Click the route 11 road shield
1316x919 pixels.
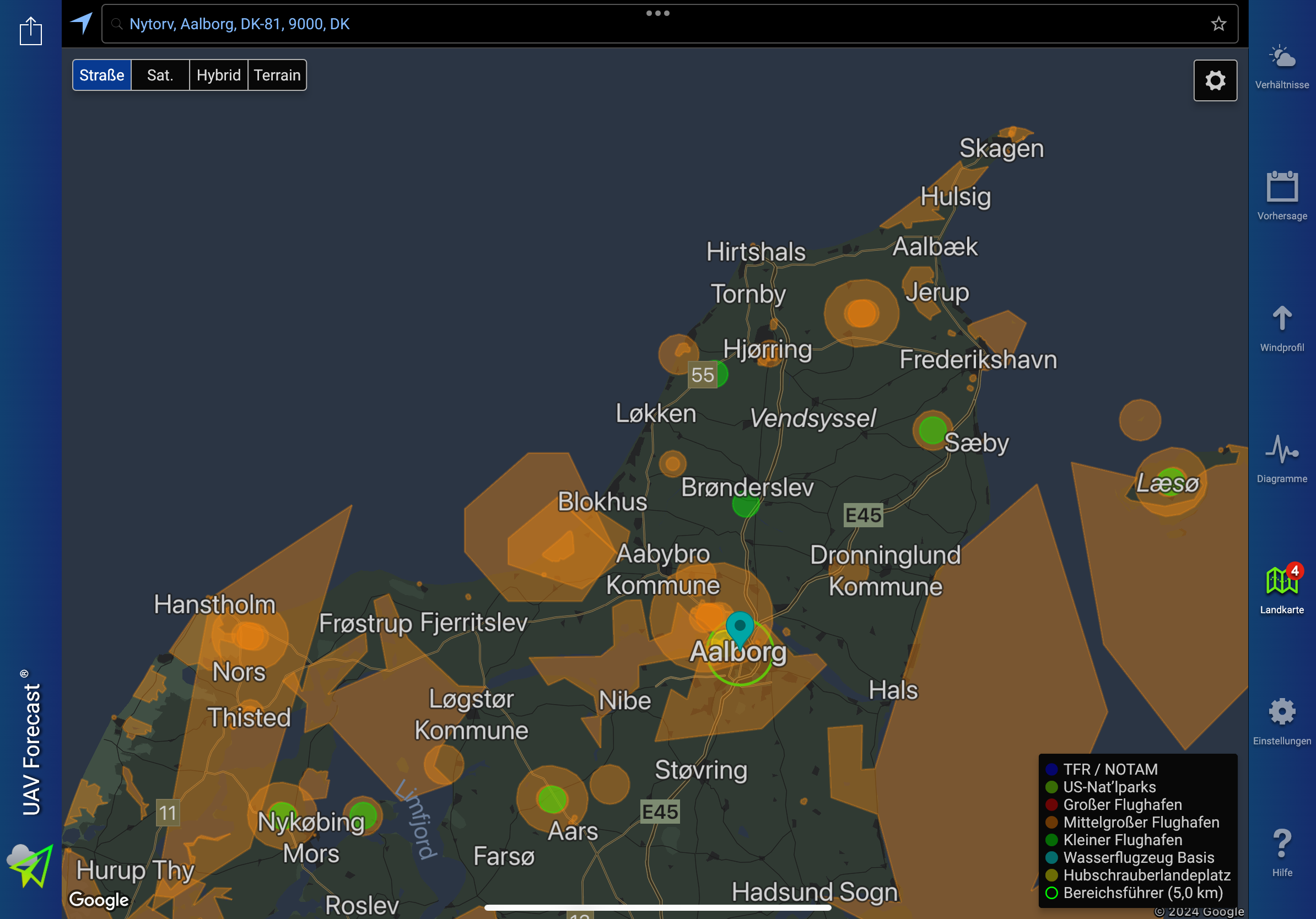click(x=168, y=813)
